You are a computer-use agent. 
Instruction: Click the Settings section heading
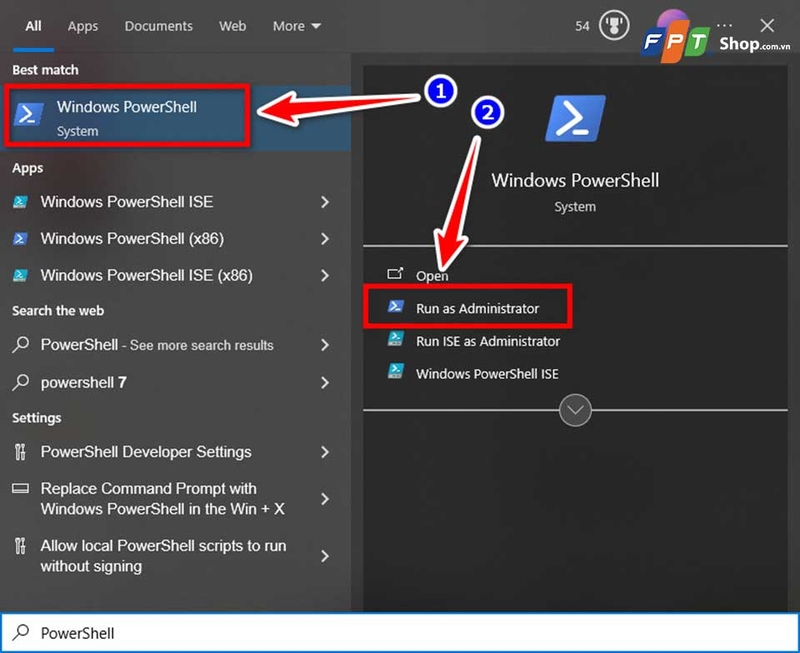[x=37, y=418]
